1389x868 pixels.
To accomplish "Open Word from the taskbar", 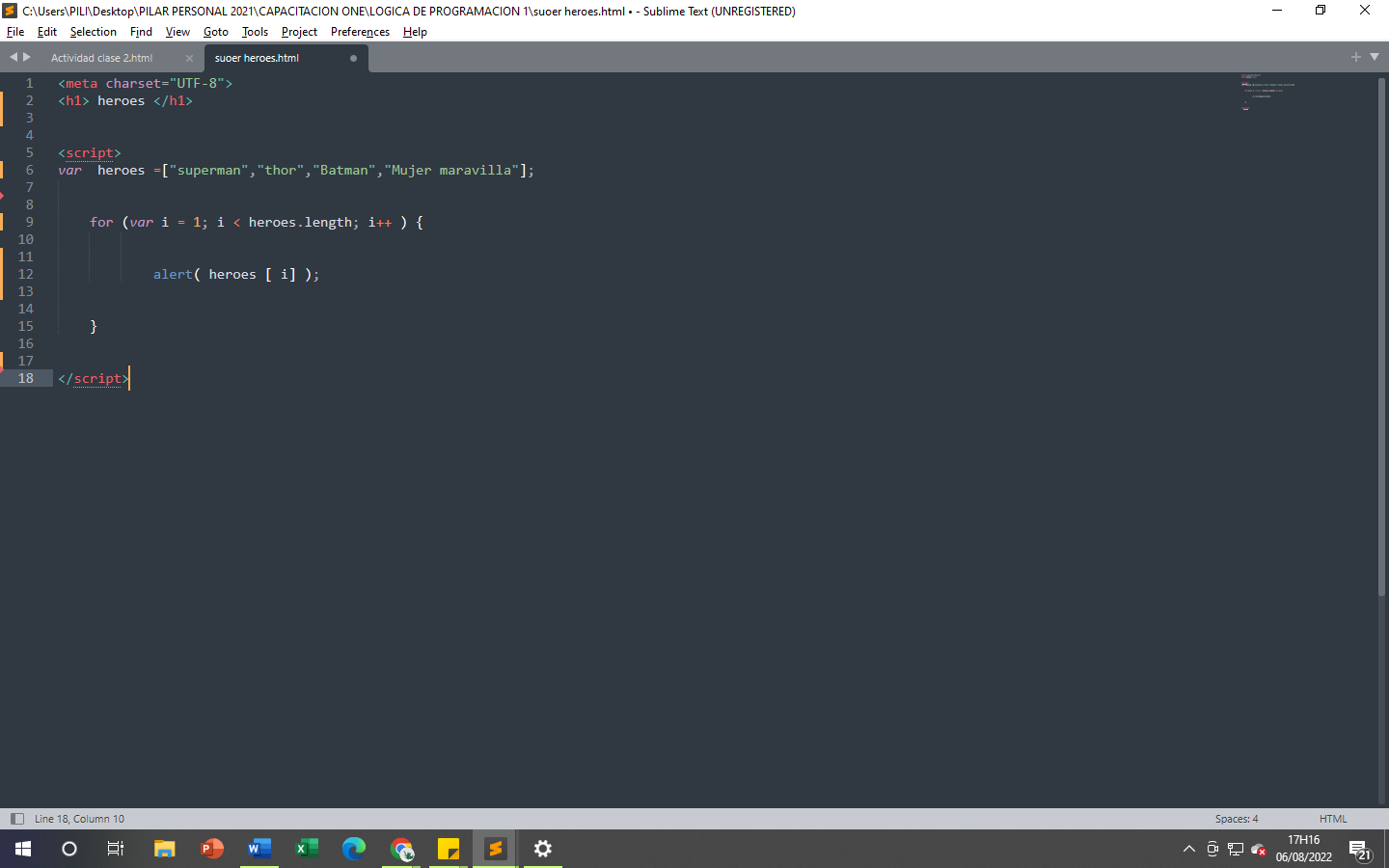I will click(x=259, y=849).
